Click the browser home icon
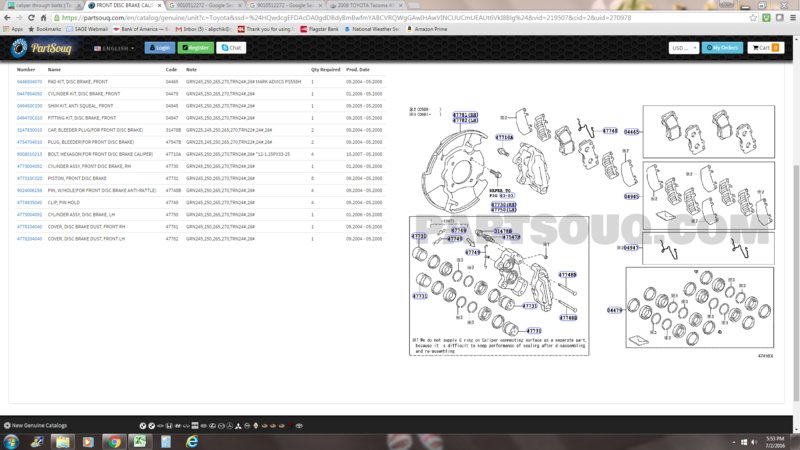Viewport: 800px width, 450px height. coord(43,17)
